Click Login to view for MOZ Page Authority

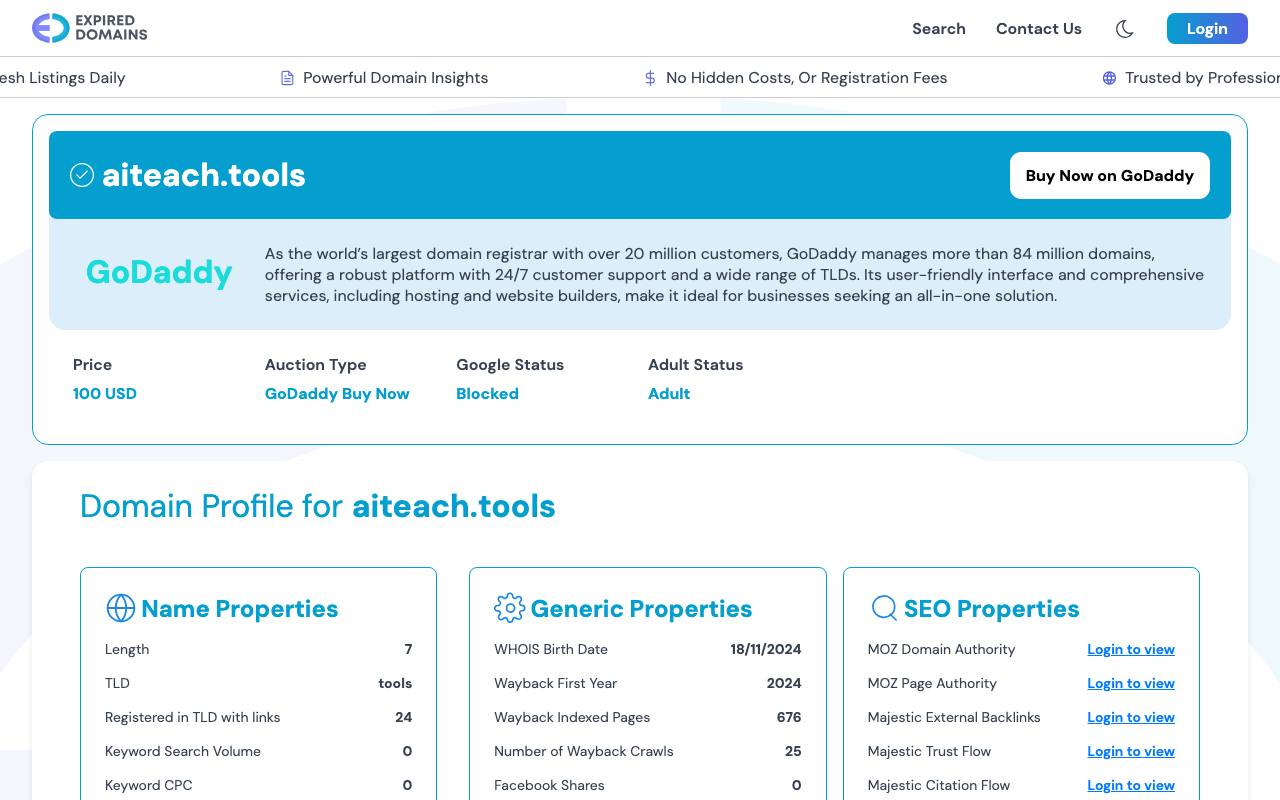(1131, 683)
